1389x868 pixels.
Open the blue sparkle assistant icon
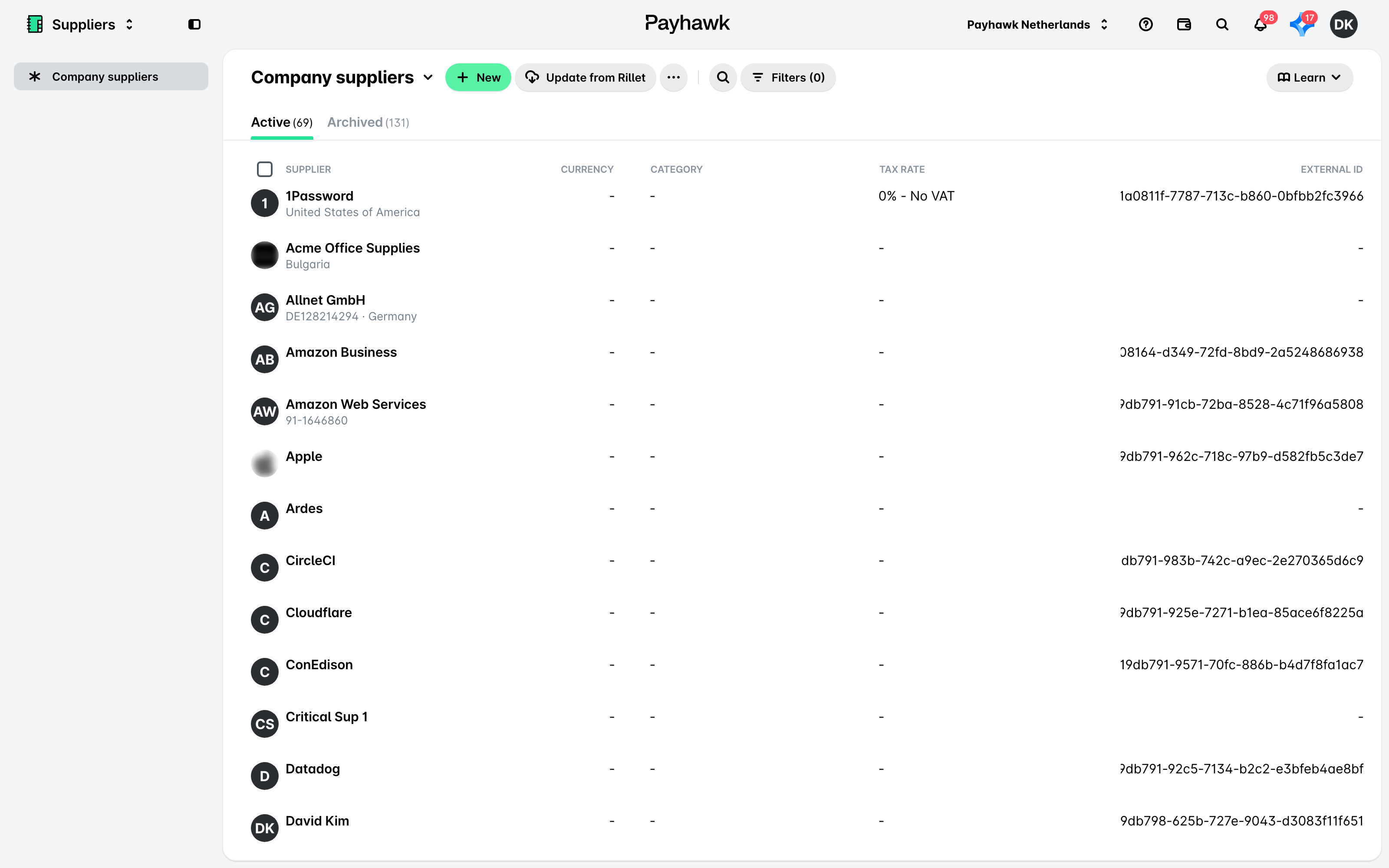(1302, 24)
